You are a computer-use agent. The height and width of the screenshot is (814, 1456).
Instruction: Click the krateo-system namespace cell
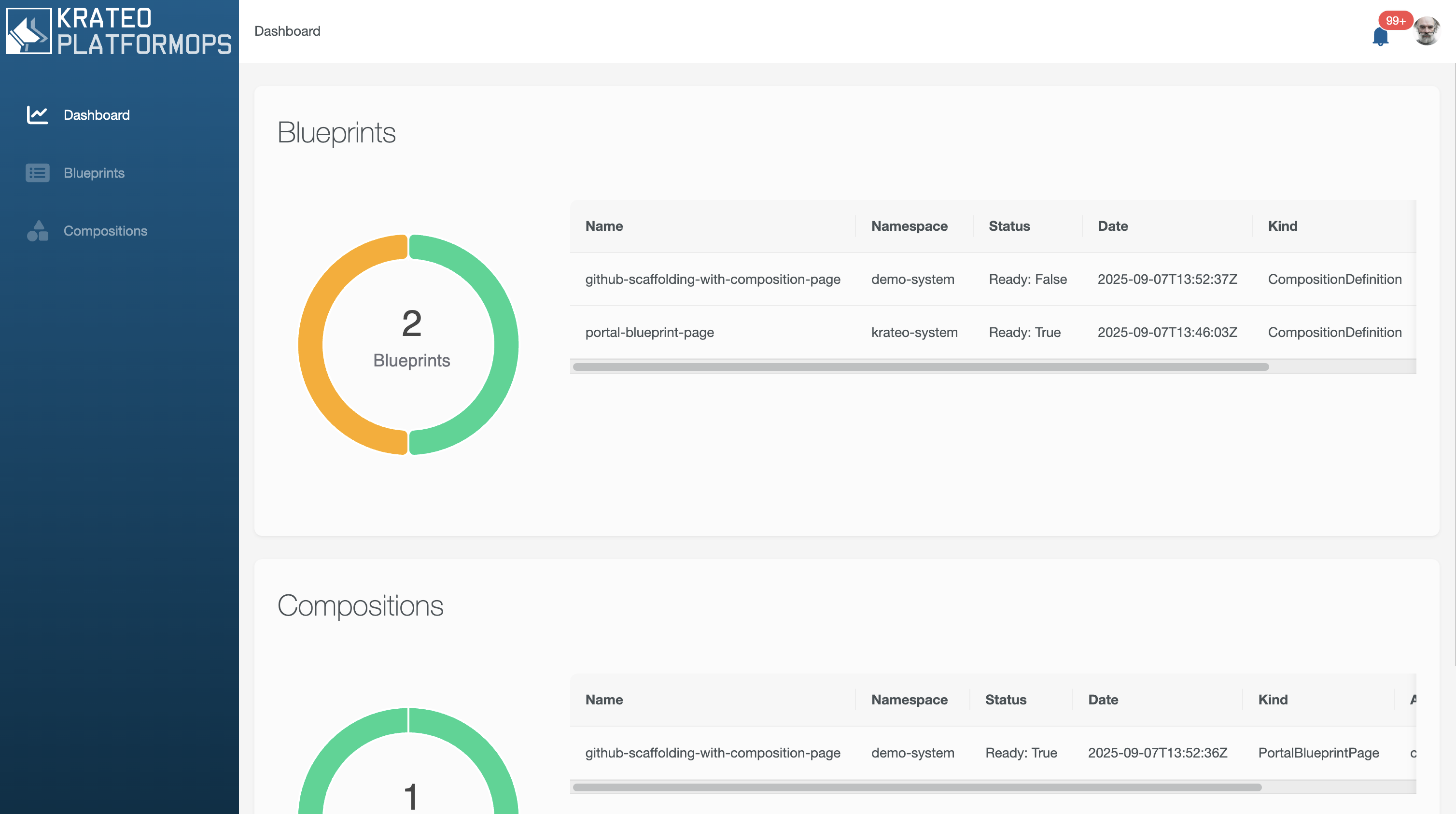[x=914, y=332]
